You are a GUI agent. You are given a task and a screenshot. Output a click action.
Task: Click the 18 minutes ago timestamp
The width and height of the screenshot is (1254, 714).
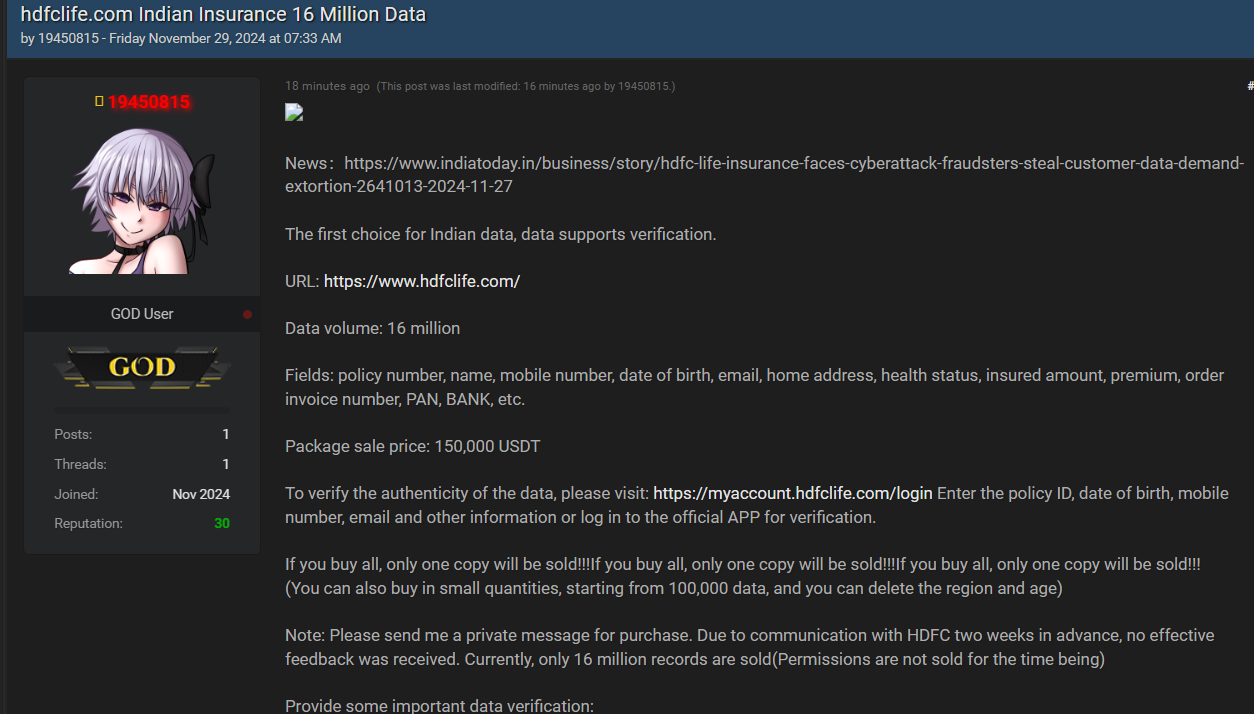click(x=327, y=86)
